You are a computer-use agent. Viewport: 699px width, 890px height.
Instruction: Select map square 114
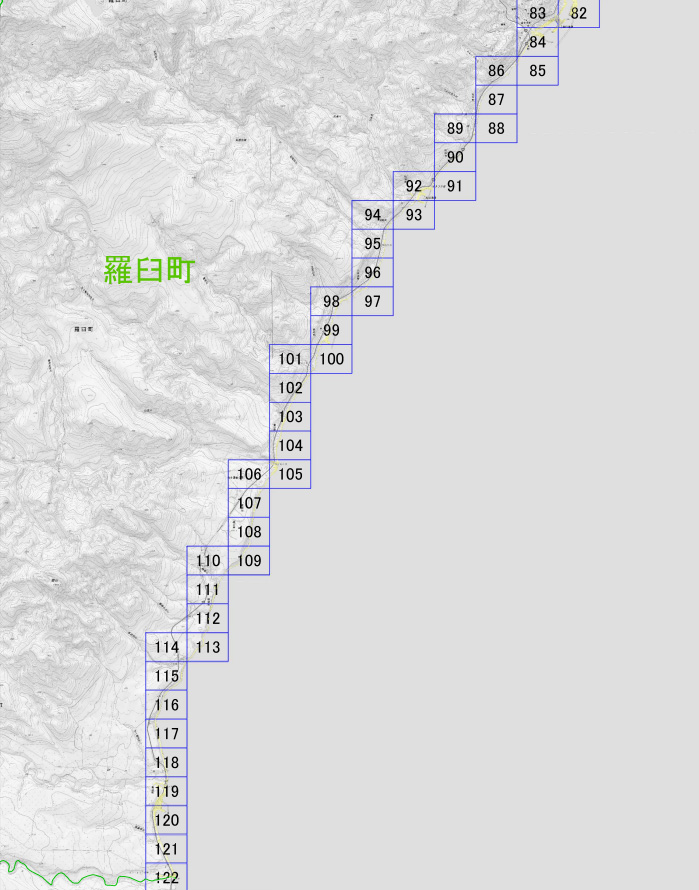point(166,647)
